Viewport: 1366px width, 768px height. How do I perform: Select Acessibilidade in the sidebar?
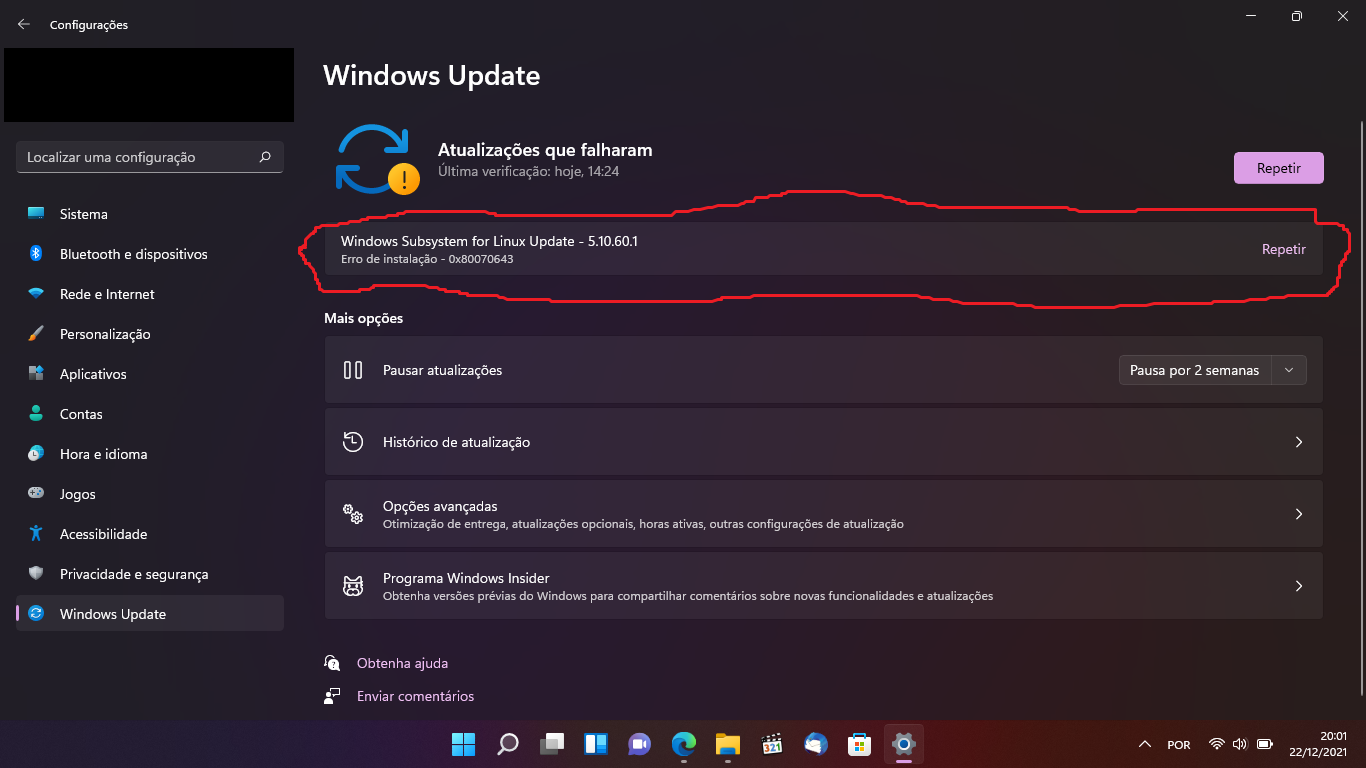tap(150, 534)
